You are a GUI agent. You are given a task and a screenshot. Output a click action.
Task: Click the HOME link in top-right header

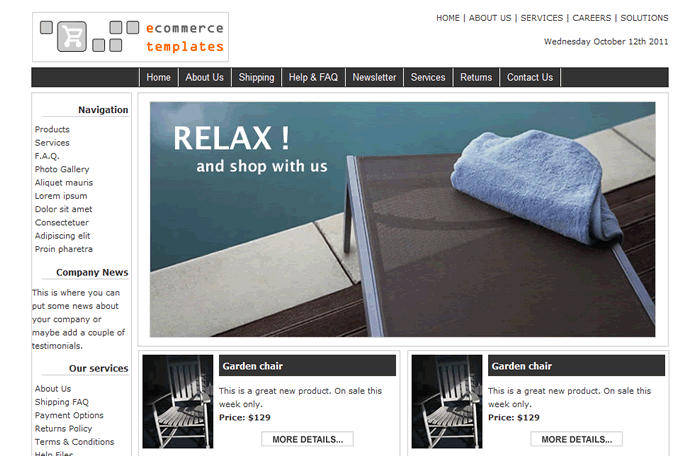(x=448, y=18)
